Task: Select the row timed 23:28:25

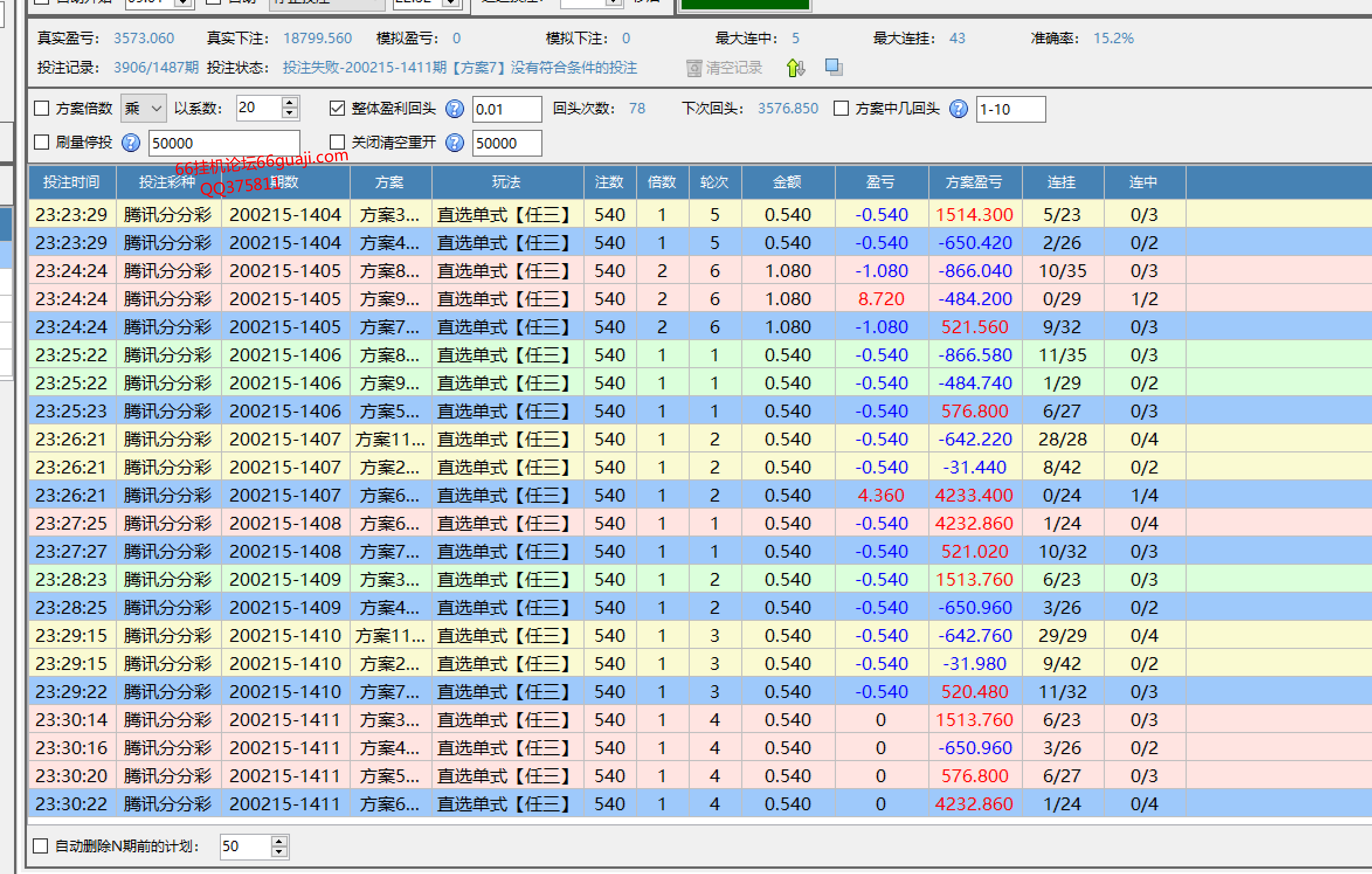Action: click(x=700, y=607)
